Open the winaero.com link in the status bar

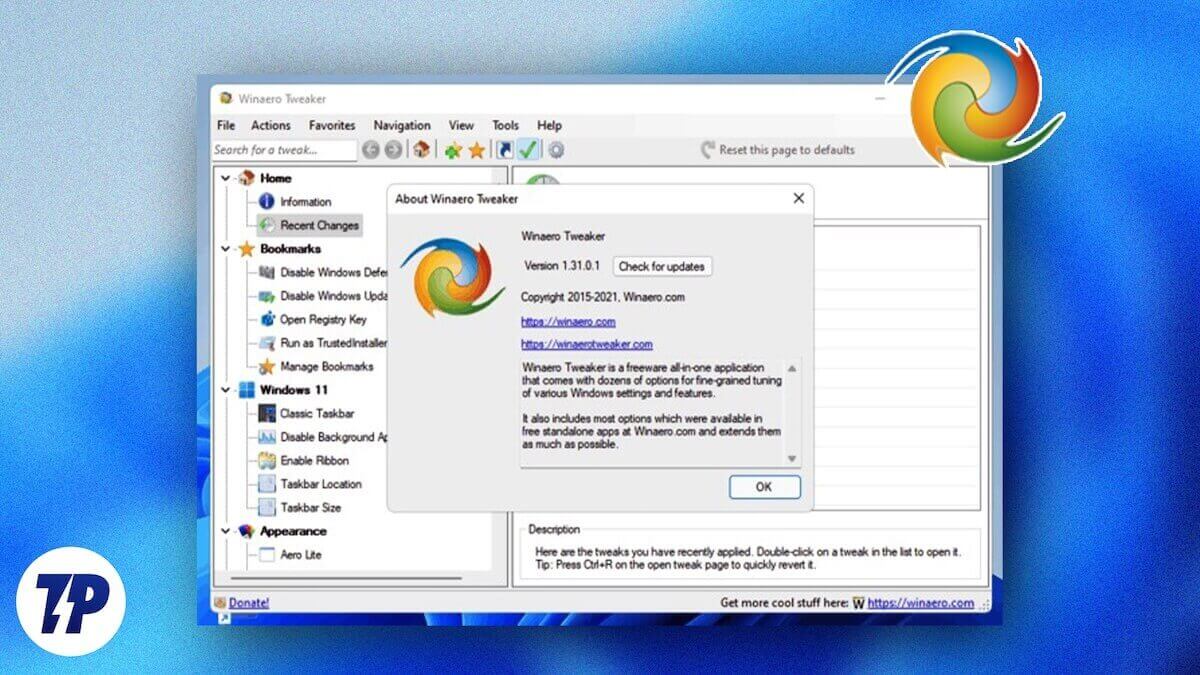coord(920,603)
